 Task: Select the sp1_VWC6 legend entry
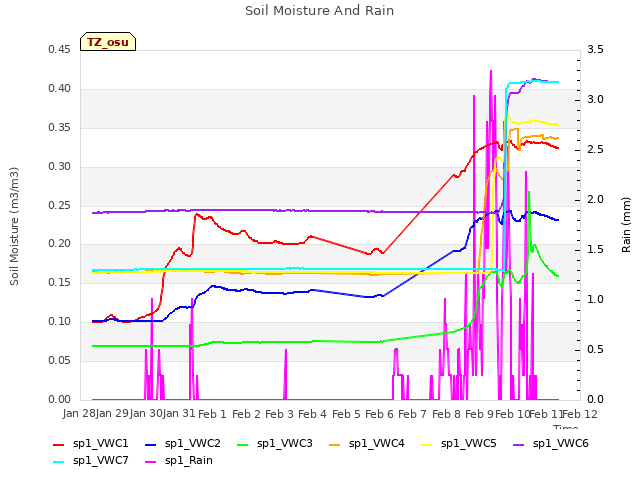(551, 444)
